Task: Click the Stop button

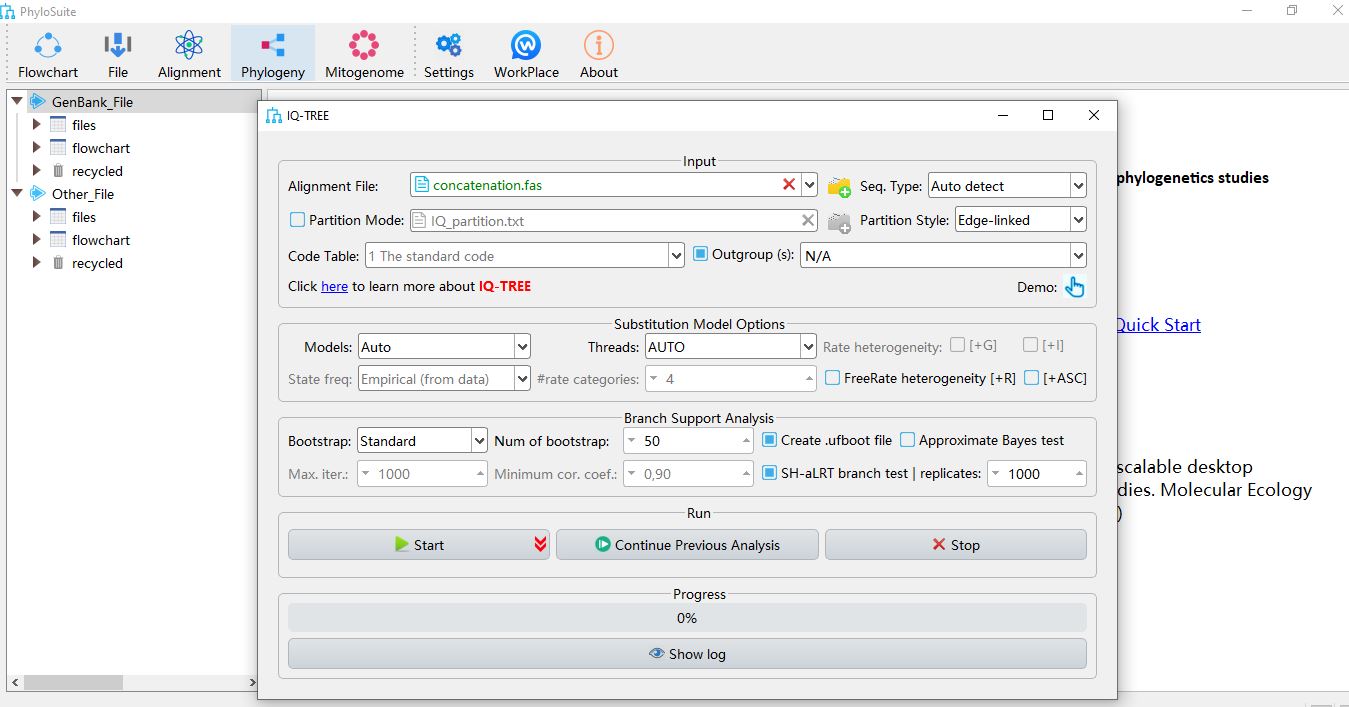Action: coord(955,544)
